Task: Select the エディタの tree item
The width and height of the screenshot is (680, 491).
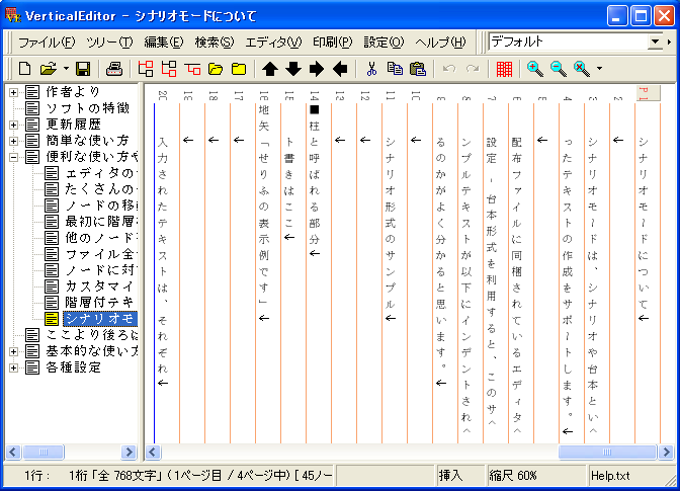Action: [101, 173]
